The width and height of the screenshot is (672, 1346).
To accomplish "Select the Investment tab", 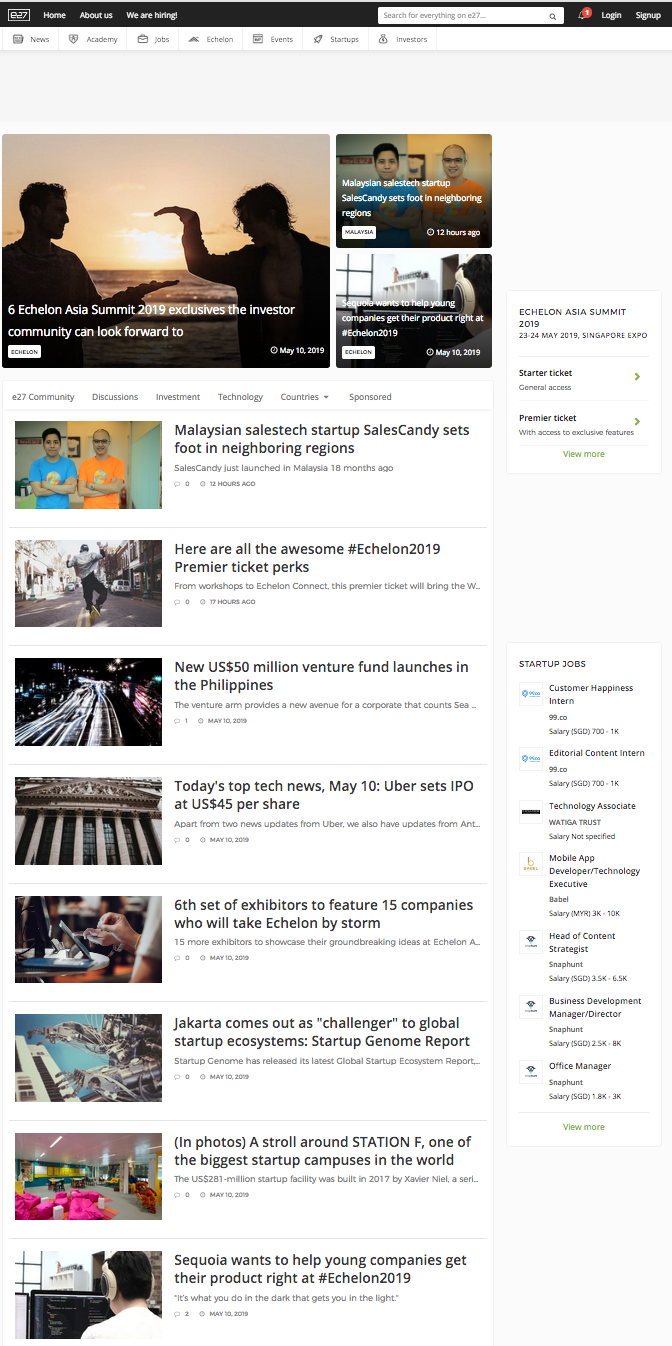I will tap(178, 397).
